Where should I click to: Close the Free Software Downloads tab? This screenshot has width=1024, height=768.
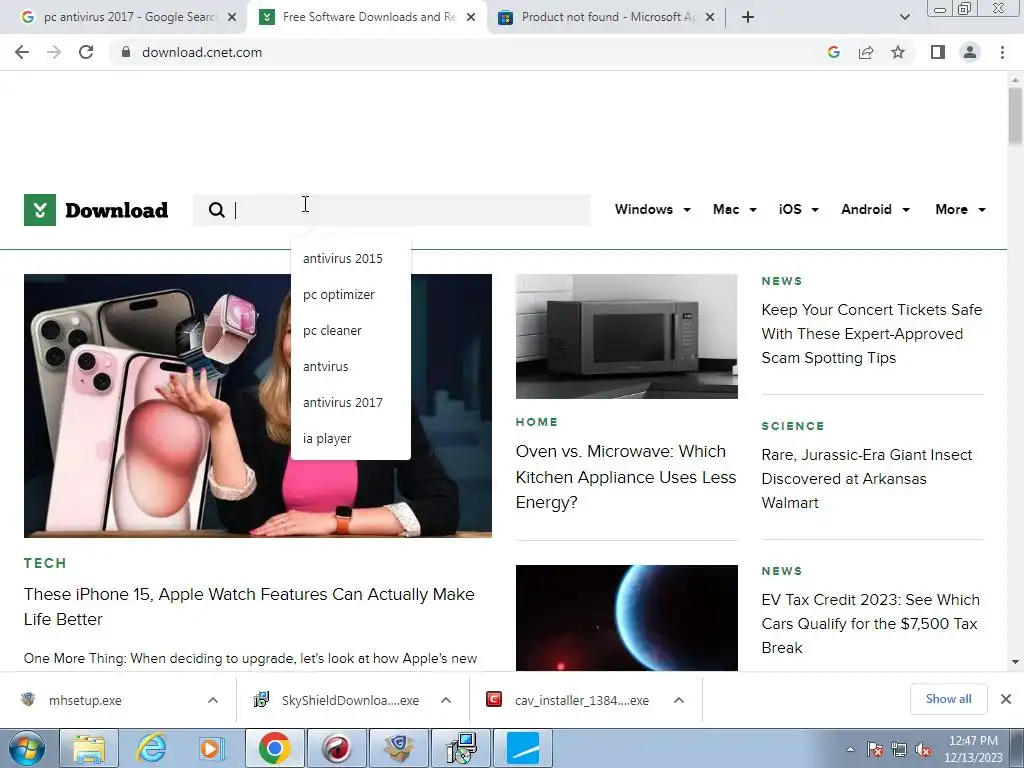pos(471,17)
